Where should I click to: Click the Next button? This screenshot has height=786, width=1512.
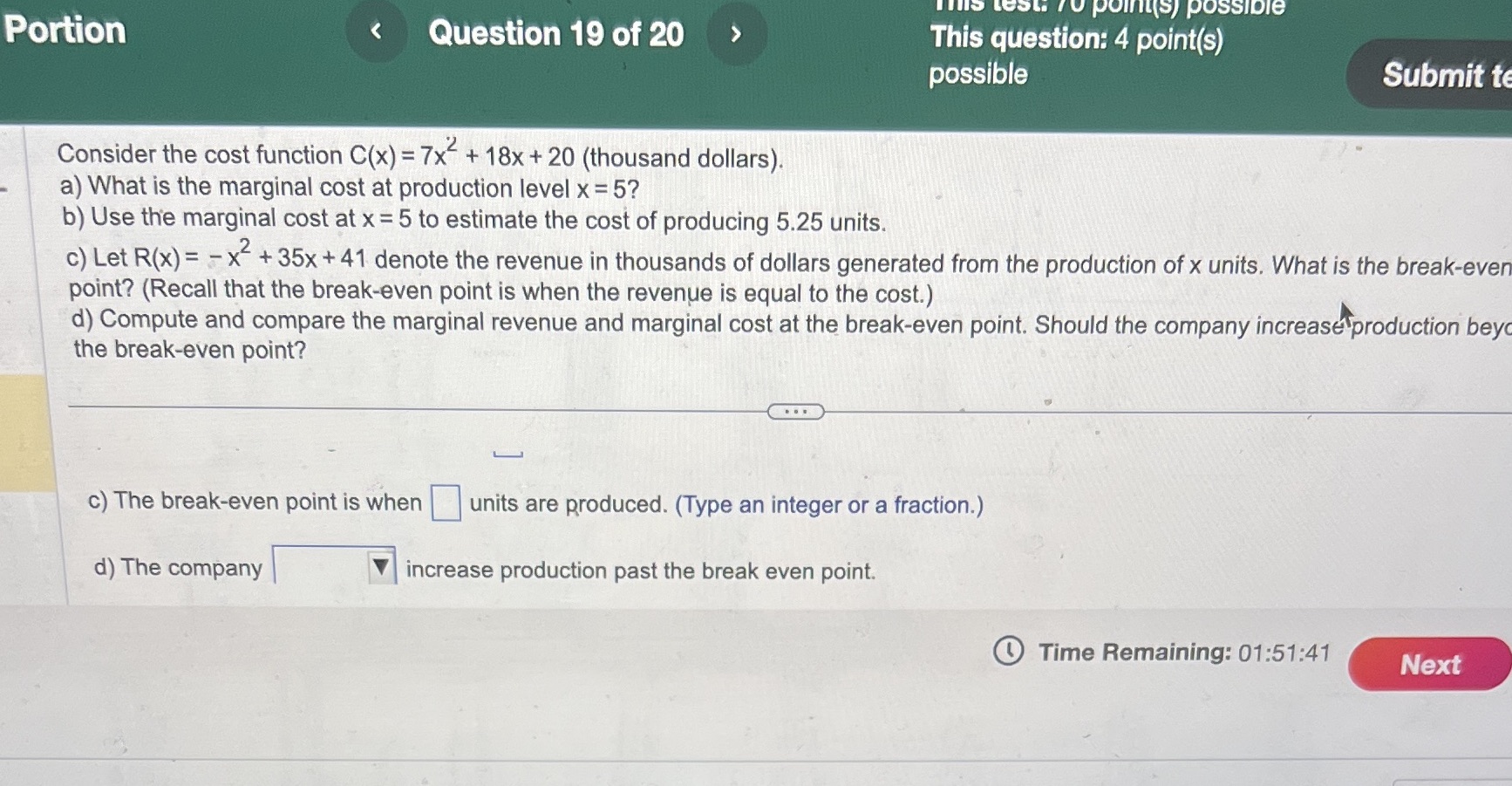click(1430, 664)
